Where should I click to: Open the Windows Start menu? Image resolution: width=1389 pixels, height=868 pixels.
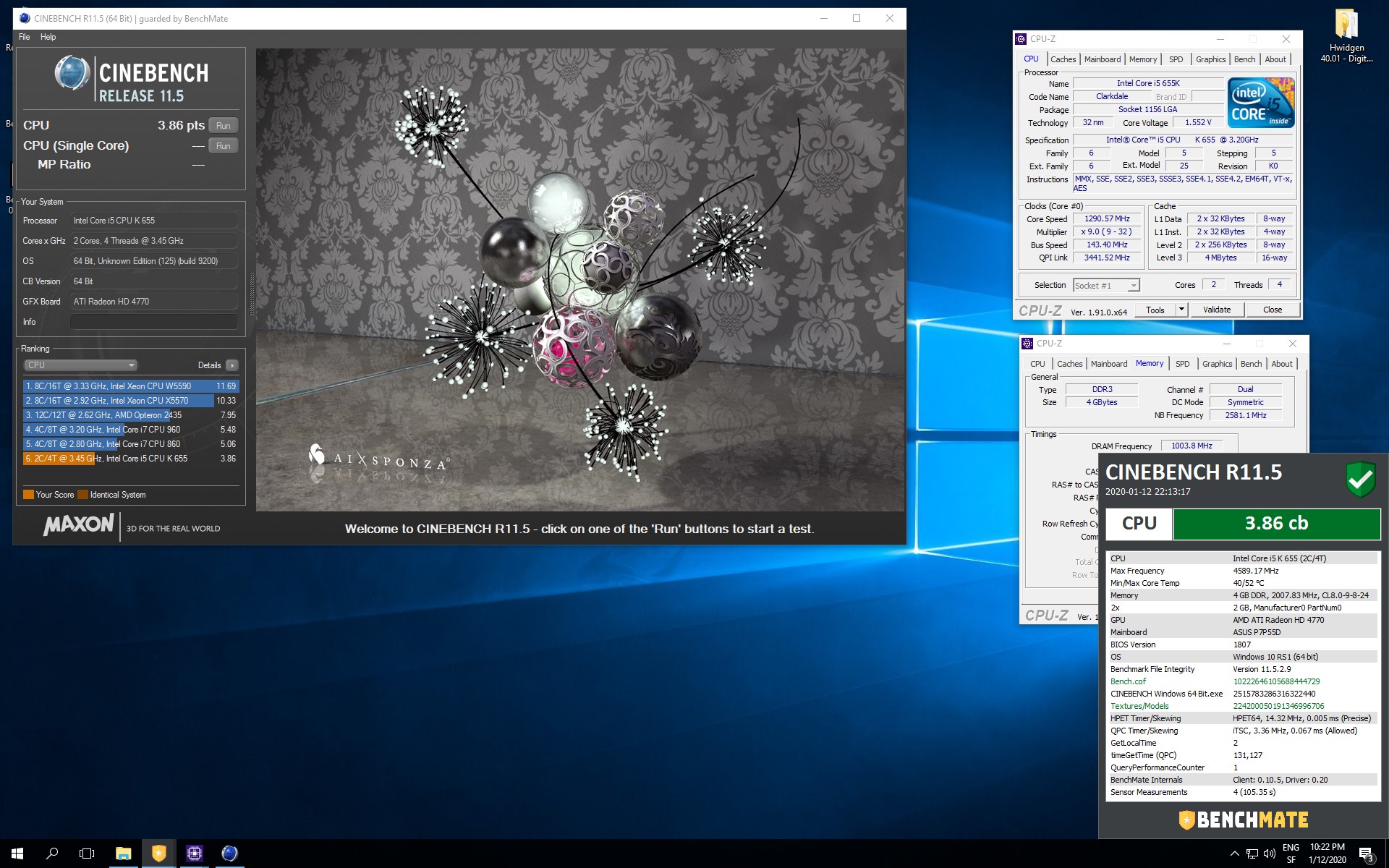(x=17, y=854)
